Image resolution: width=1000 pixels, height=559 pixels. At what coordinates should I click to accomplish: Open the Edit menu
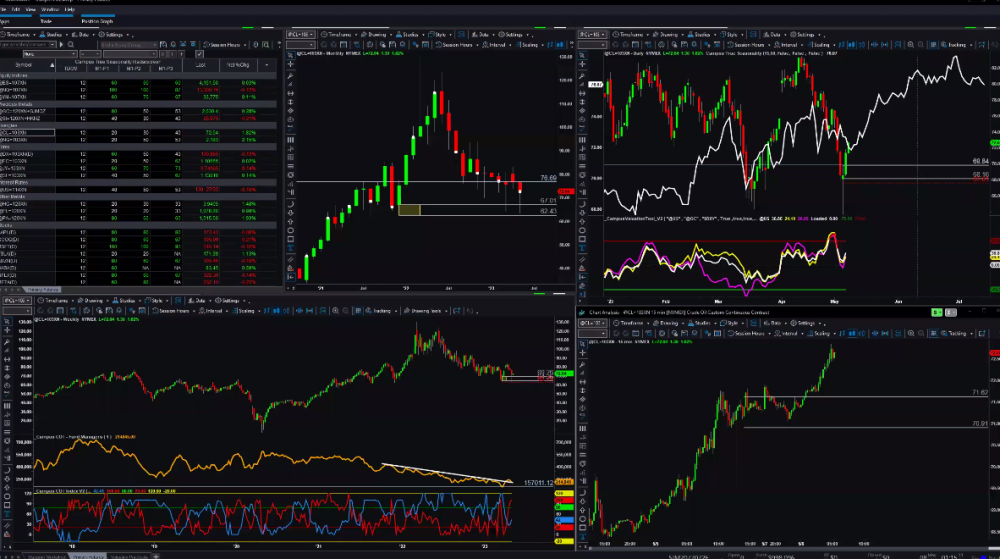click(15, 10)
